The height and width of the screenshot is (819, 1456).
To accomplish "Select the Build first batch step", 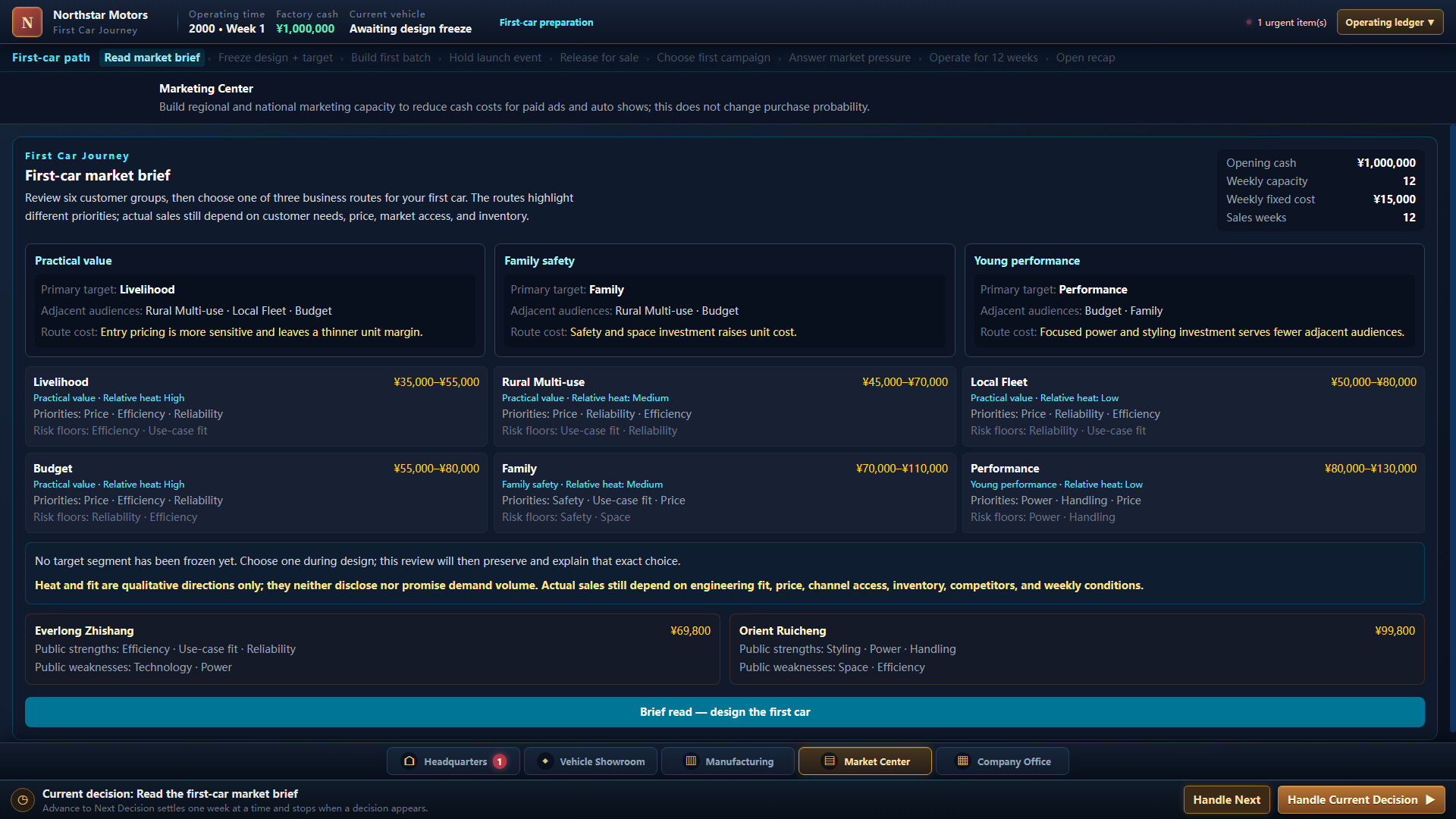I will click(x=391, y=58).
